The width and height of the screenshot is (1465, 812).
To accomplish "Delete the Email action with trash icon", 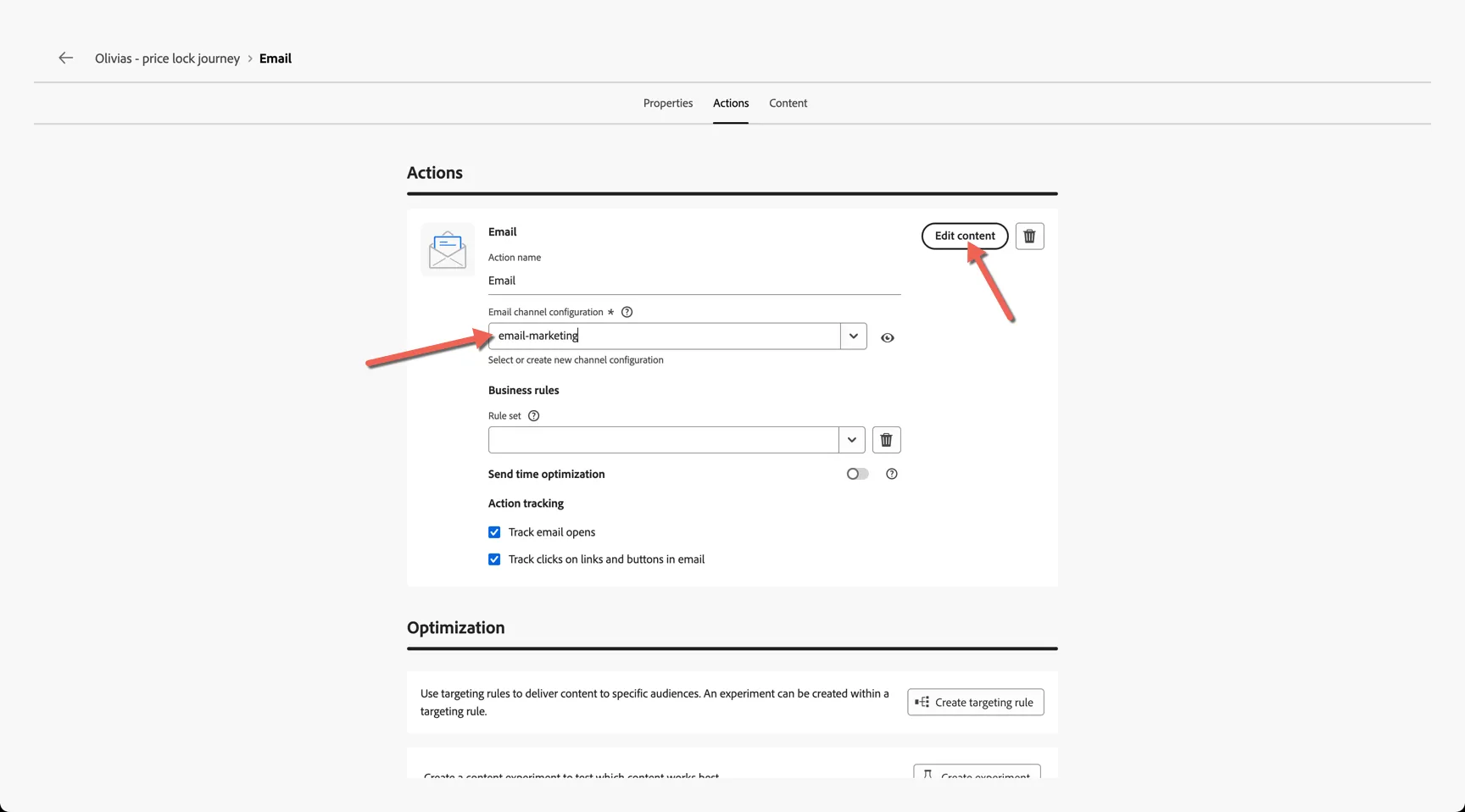I will (x=1029, y=236).
